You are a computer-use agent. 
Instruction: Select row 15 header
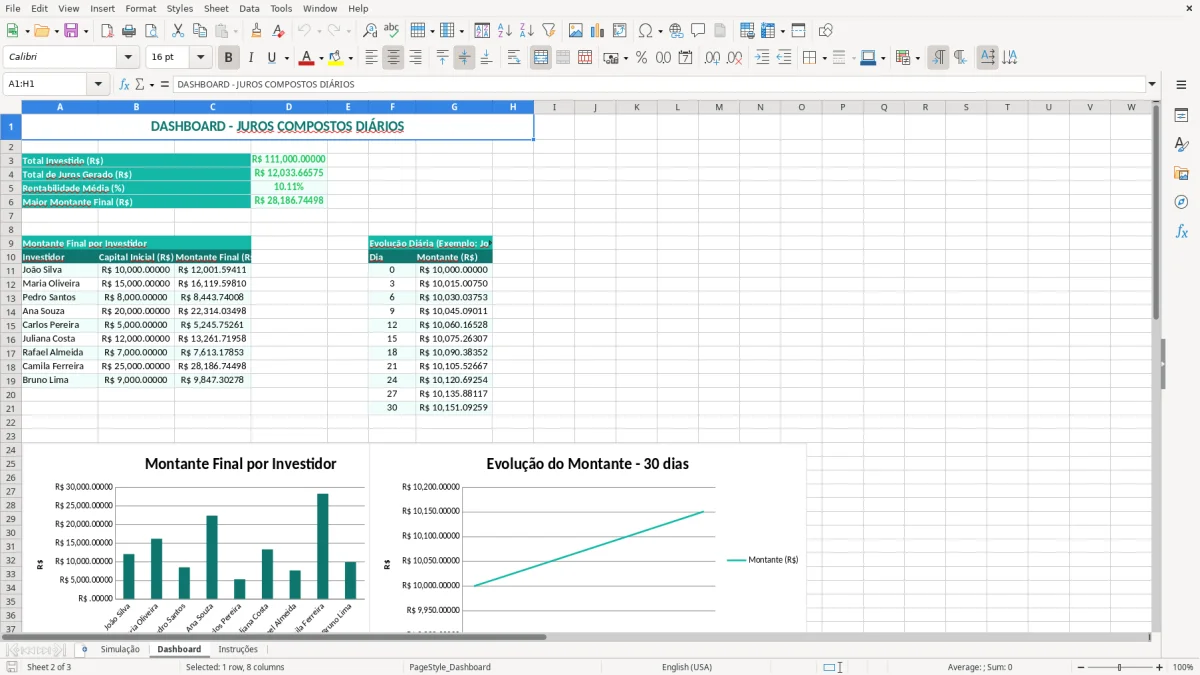11,325
